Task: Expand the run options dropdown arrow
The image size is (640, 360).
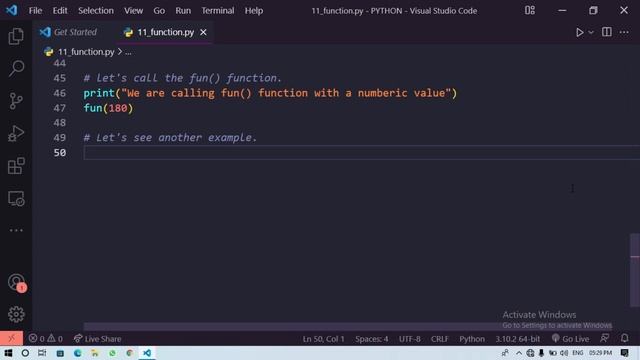Action: click(x=591, y=33)
